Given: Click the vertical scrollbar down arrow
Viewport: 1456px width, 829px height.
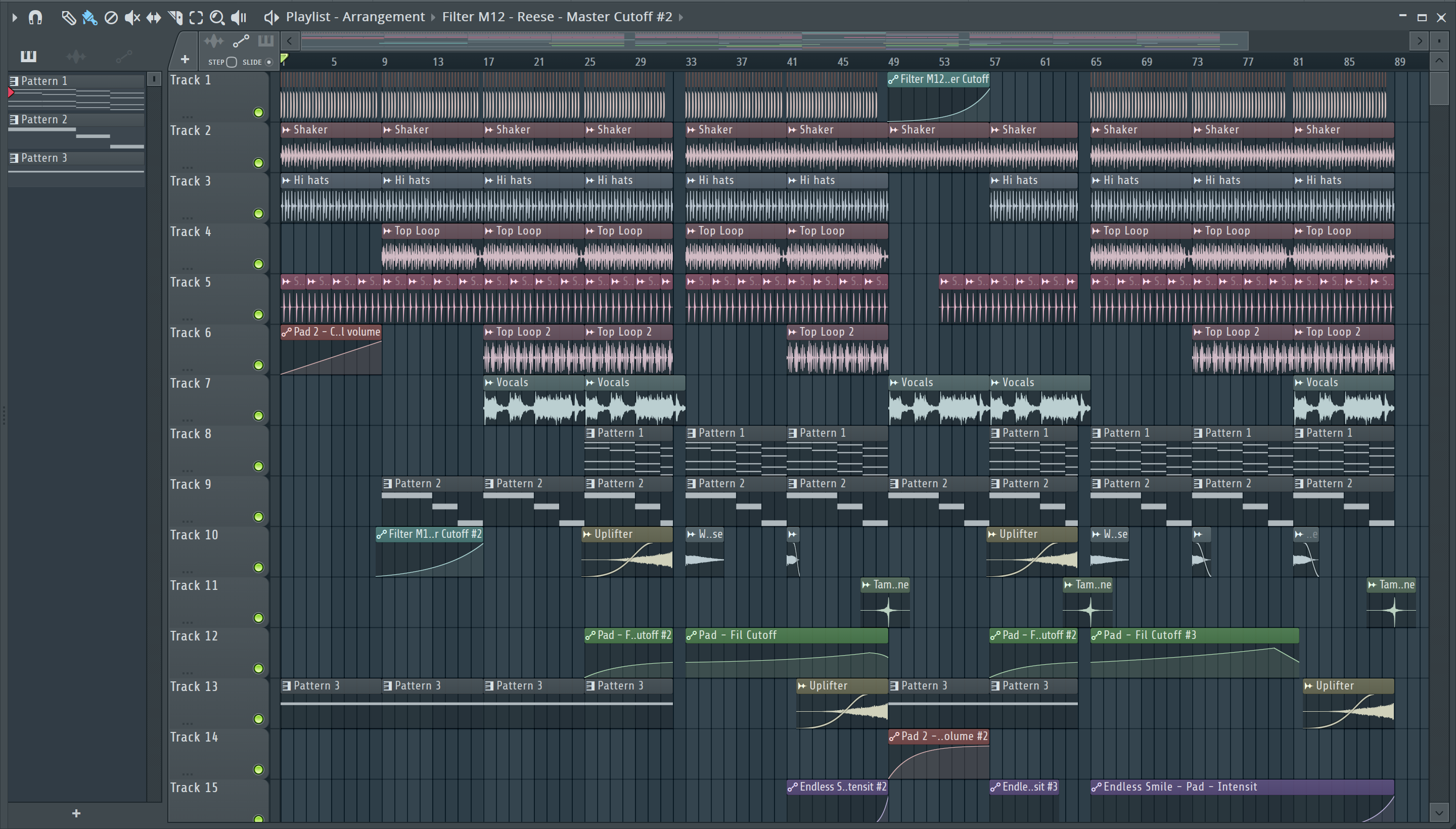Looking at the screenshot, I should point(1439,812).
